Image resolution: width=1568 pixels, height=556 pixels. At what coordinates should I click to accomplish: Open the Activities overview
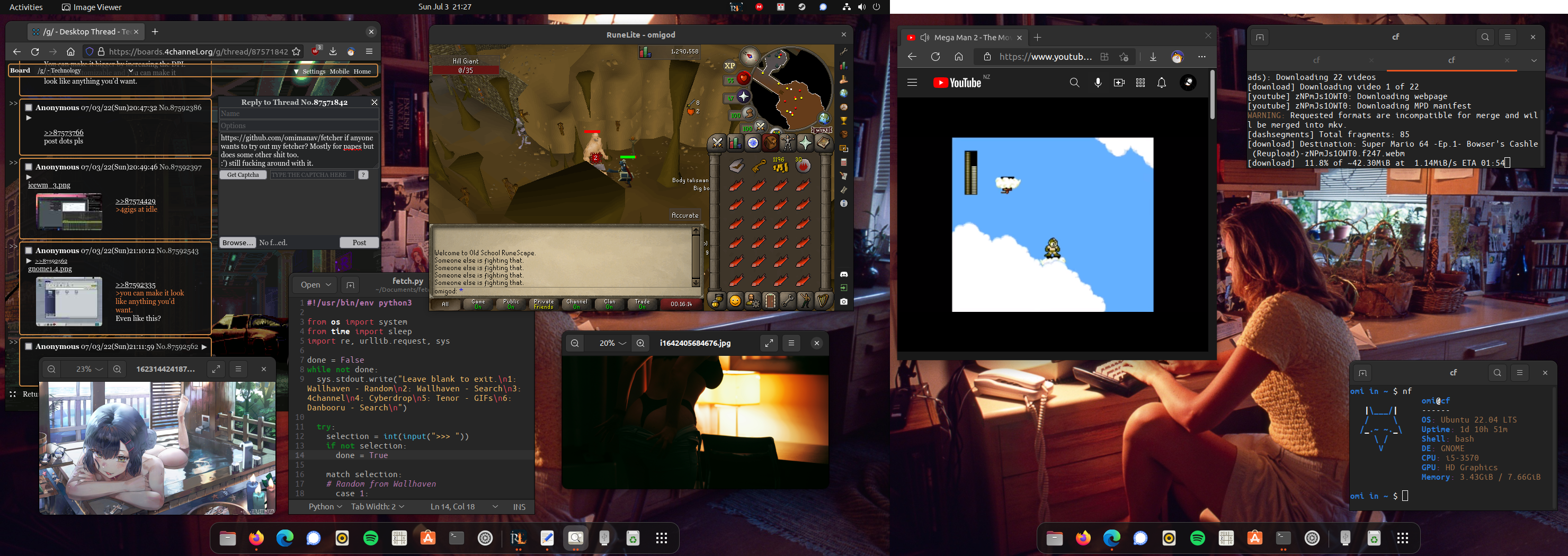click(x=26, y=7)
